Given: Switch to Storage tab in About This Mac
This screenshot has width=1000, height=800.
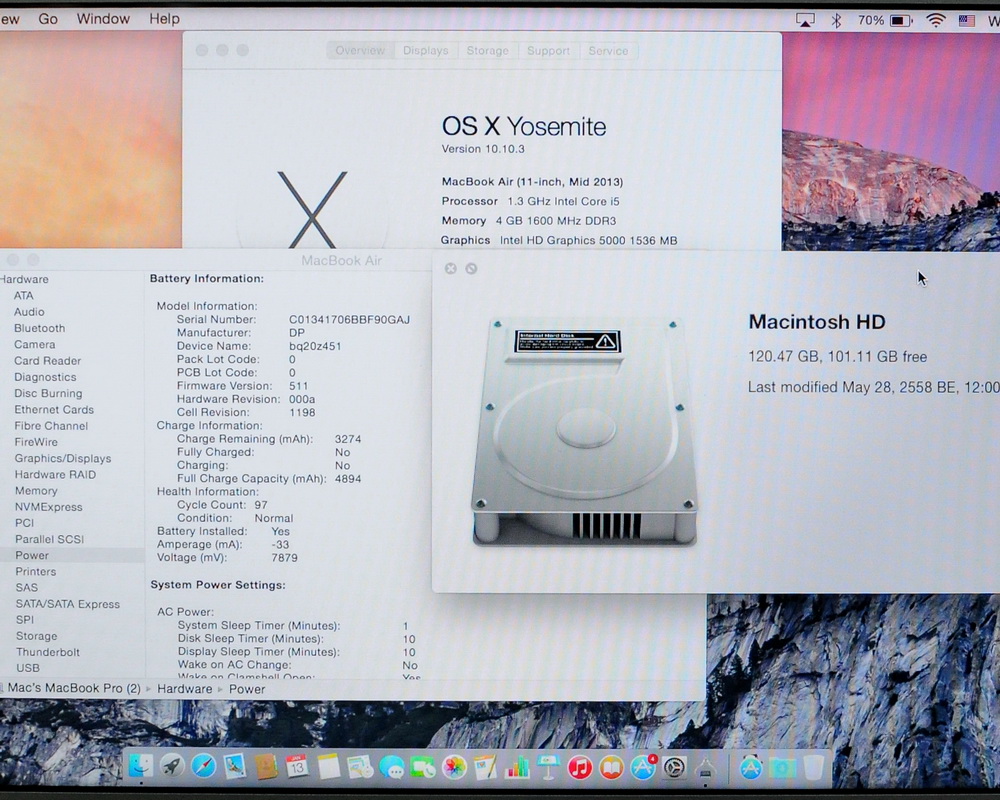Looking at the screenshot, I should click(487, 50).
